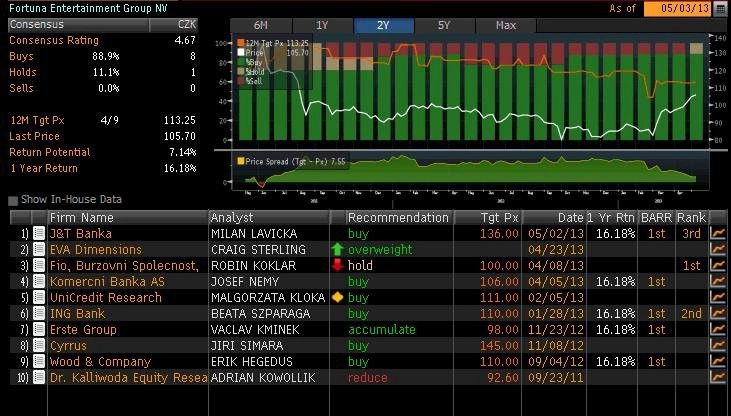Click the Consensus panel header

coord(78,25)
